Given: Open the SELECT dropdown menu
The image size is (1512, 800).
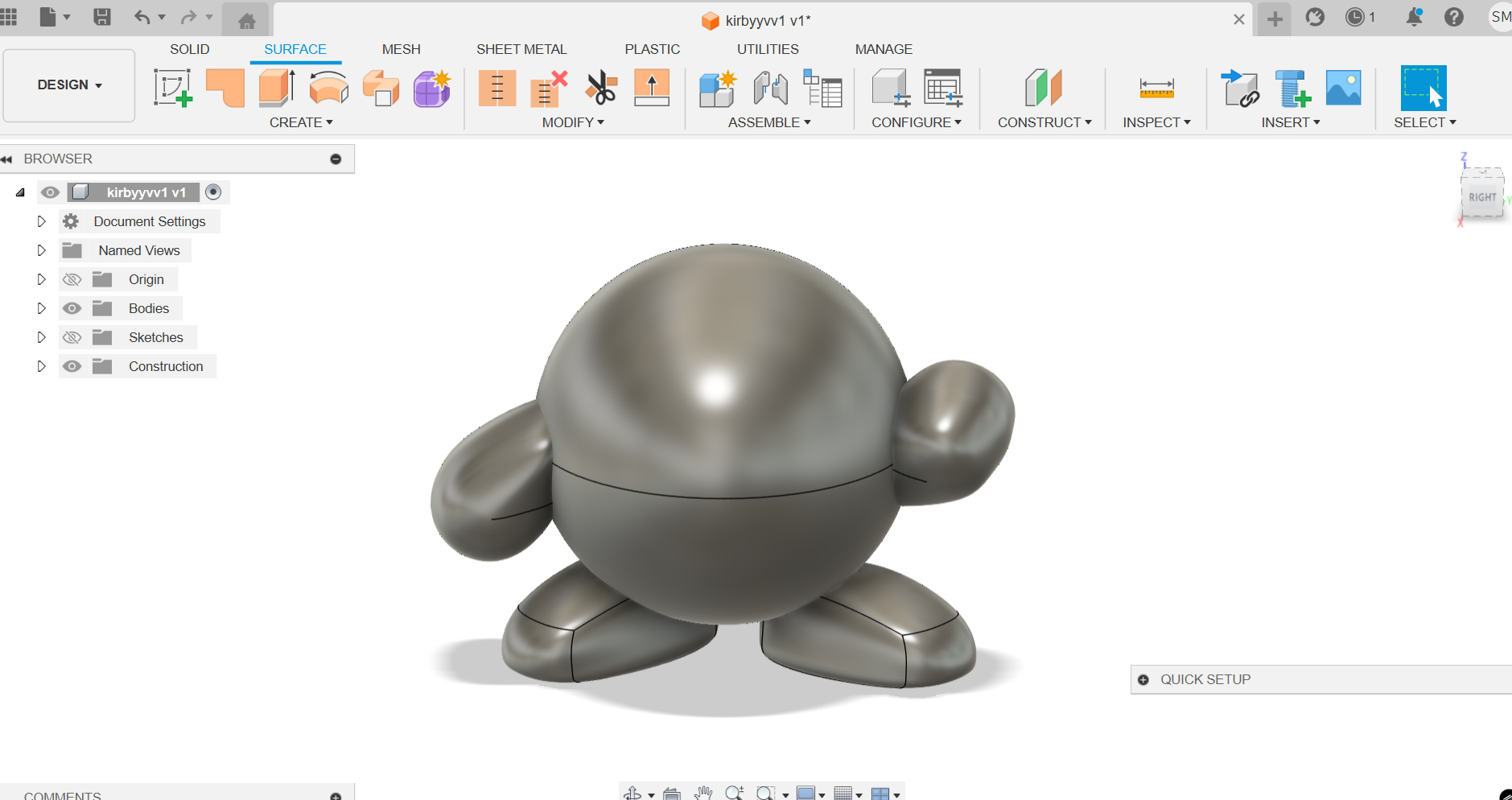Looking at the screenshot, I should click(x=1425, y=122).
